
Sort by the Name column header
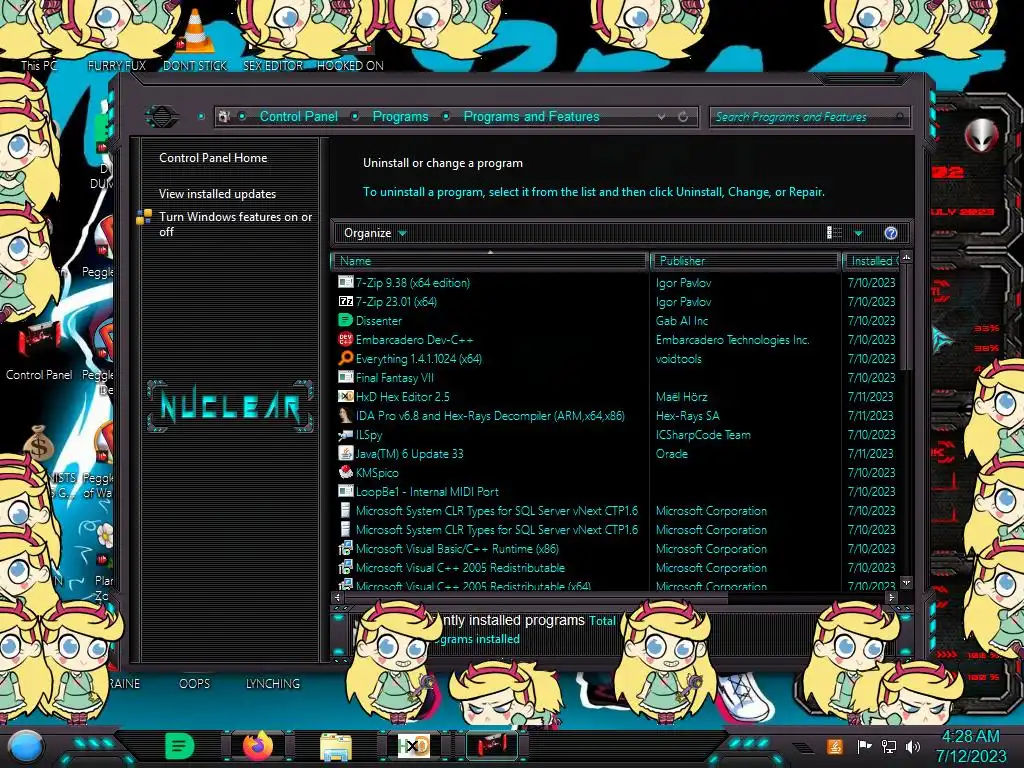coord(490,261)
